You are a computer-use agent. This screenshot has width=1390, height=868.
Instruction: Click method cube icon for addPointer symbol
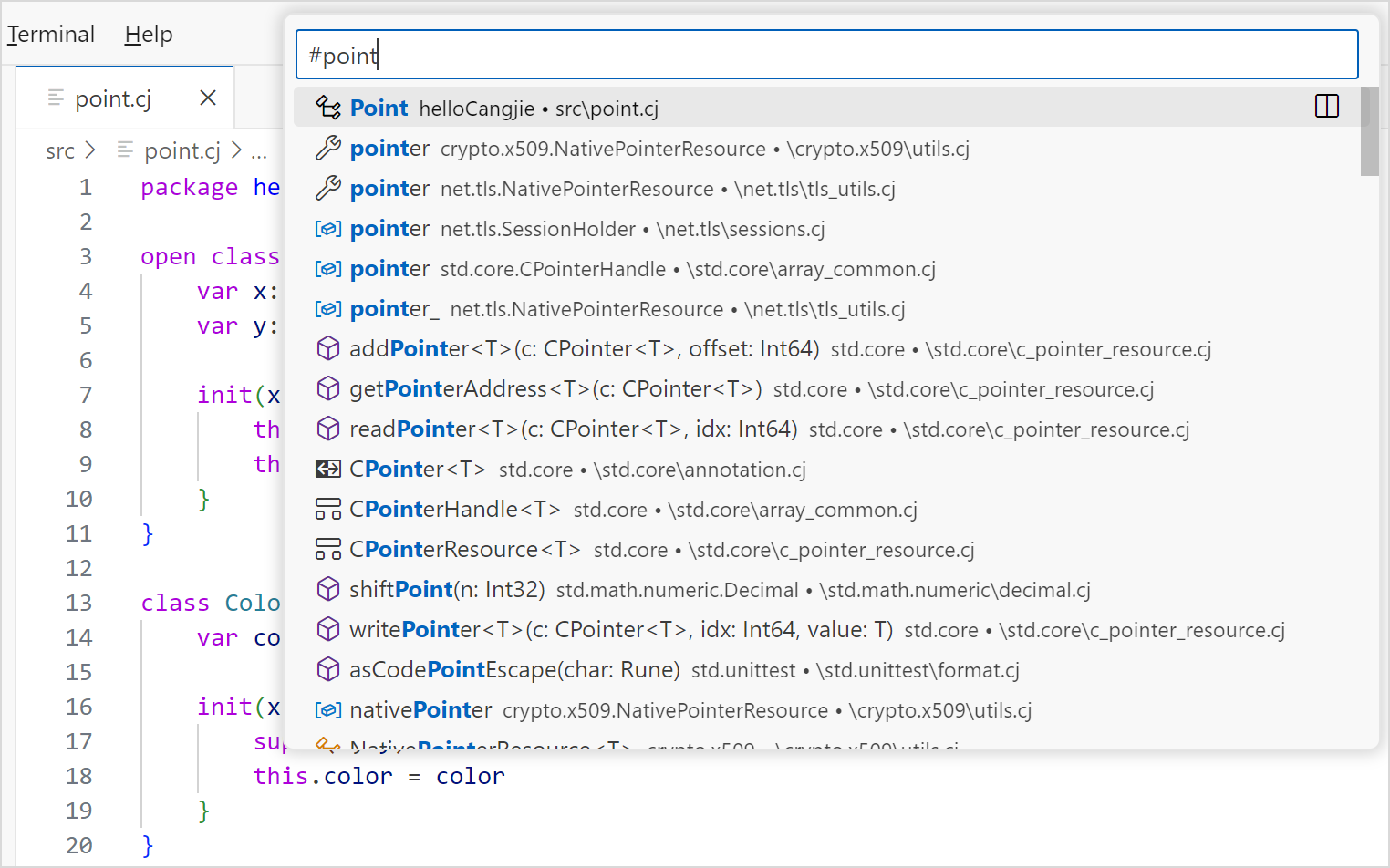pos(328,348)
